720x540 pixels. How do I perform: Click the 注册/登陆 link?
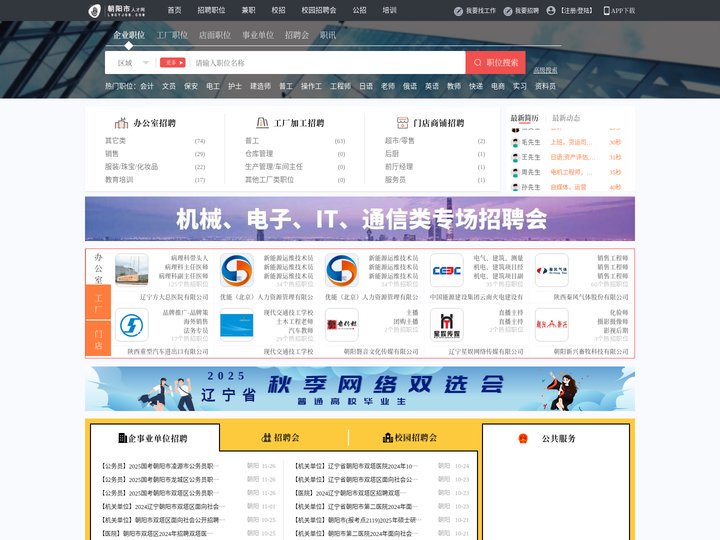576,11
